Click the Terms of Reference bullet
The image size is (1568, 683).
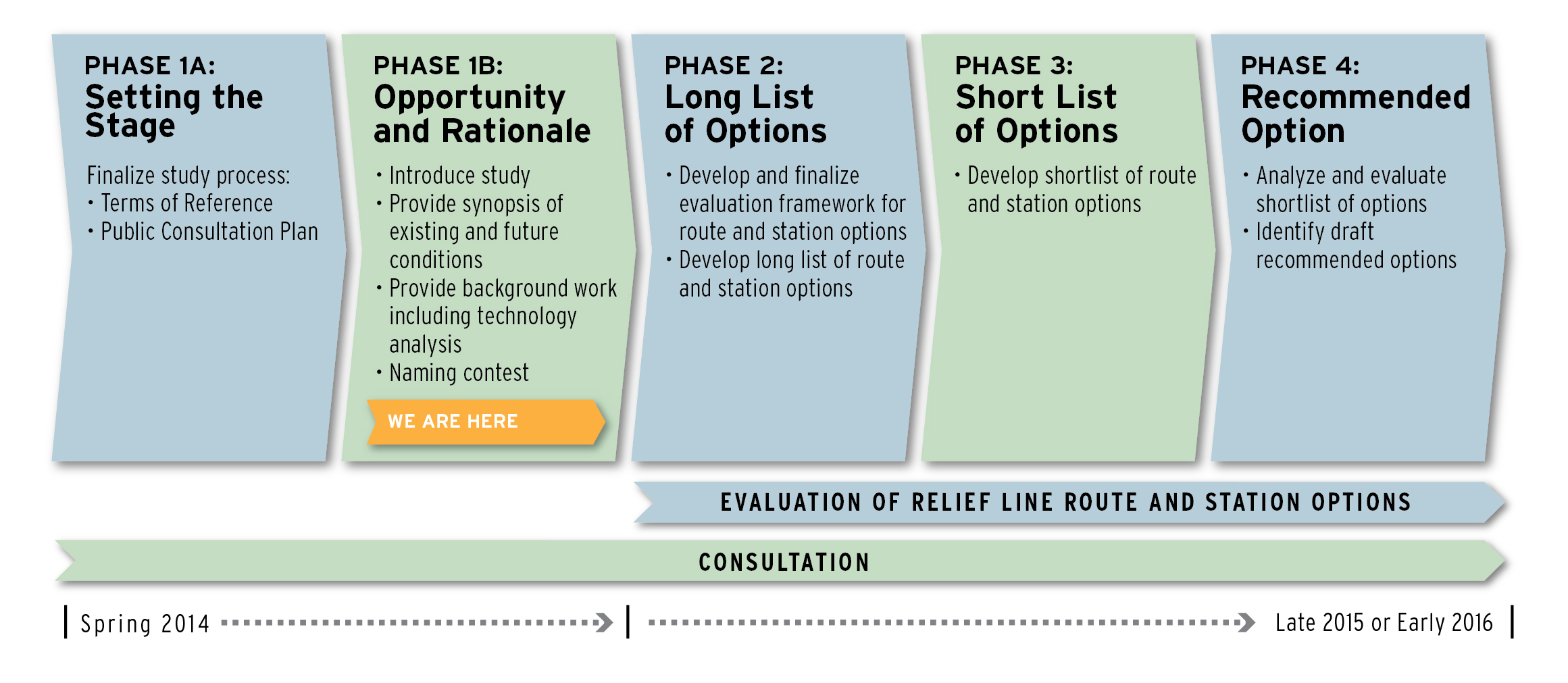pyautogui.click(x=186, y=203)
